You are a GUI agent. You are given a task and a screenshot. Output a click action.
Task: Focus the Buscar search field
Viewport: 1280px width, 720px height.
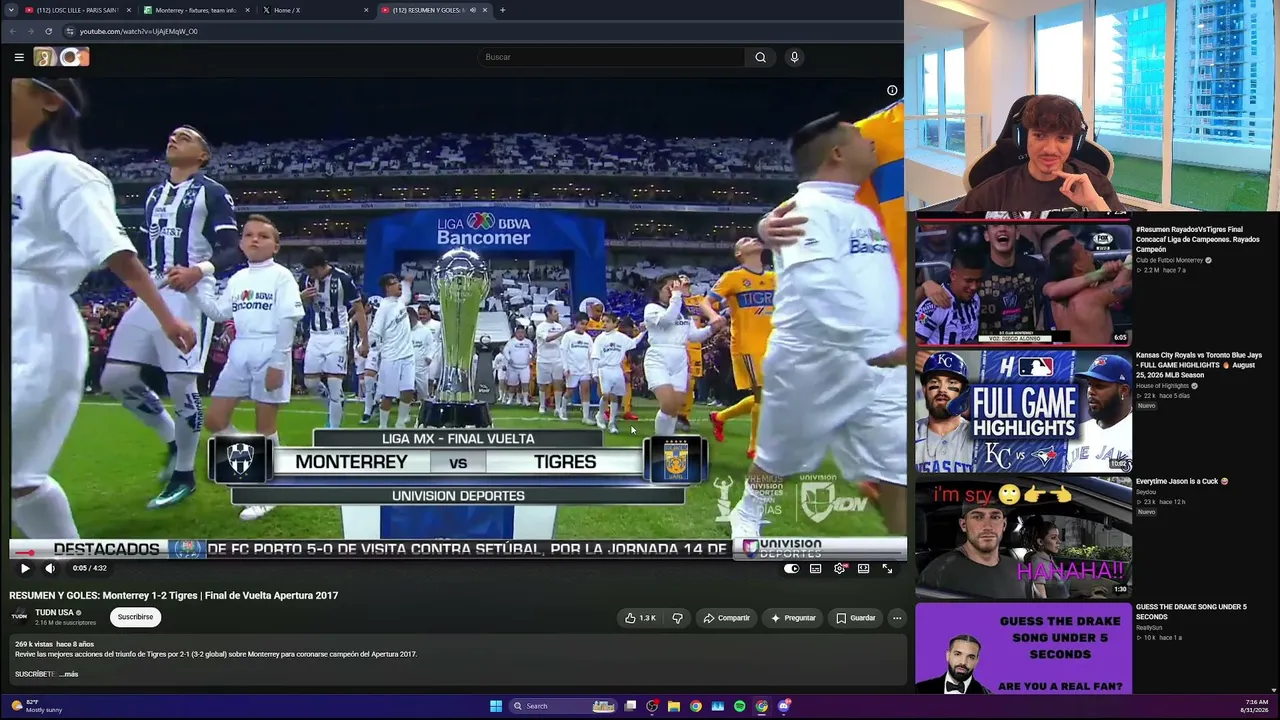coord(610,57)
